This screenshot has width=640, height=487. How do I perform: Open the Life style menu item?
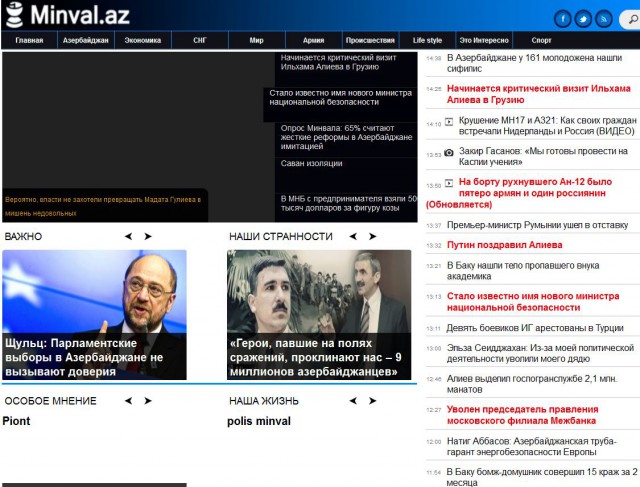pos(427,40)
